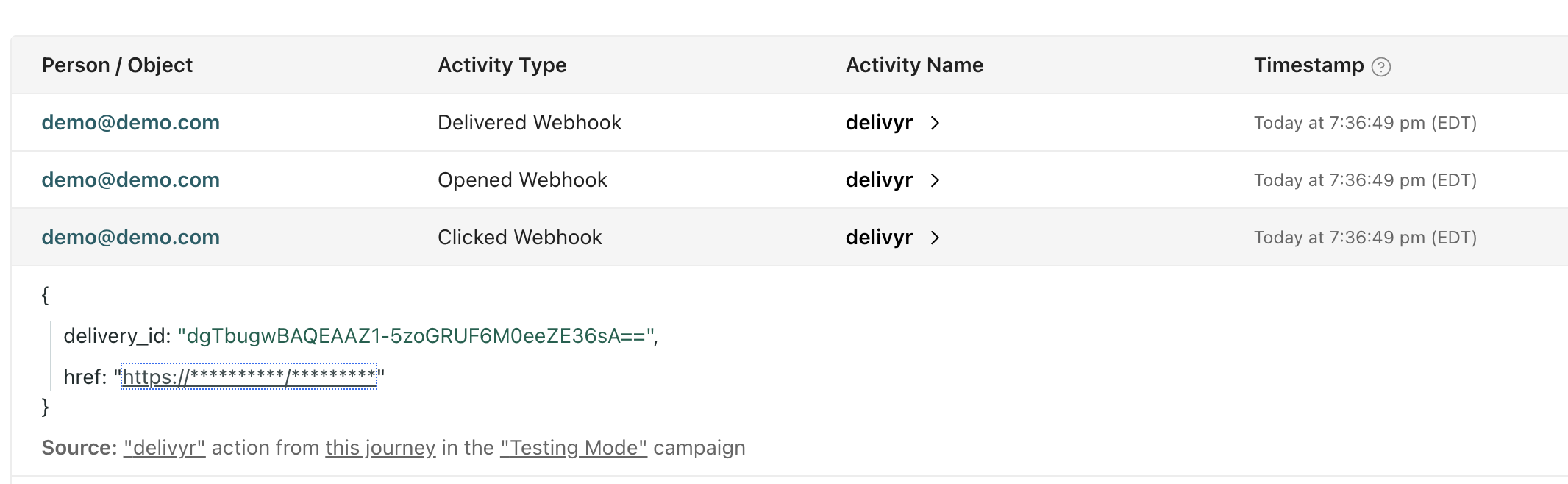Click the Person / Object column header
Viewport: 1568px width, 484px height.
117,65
